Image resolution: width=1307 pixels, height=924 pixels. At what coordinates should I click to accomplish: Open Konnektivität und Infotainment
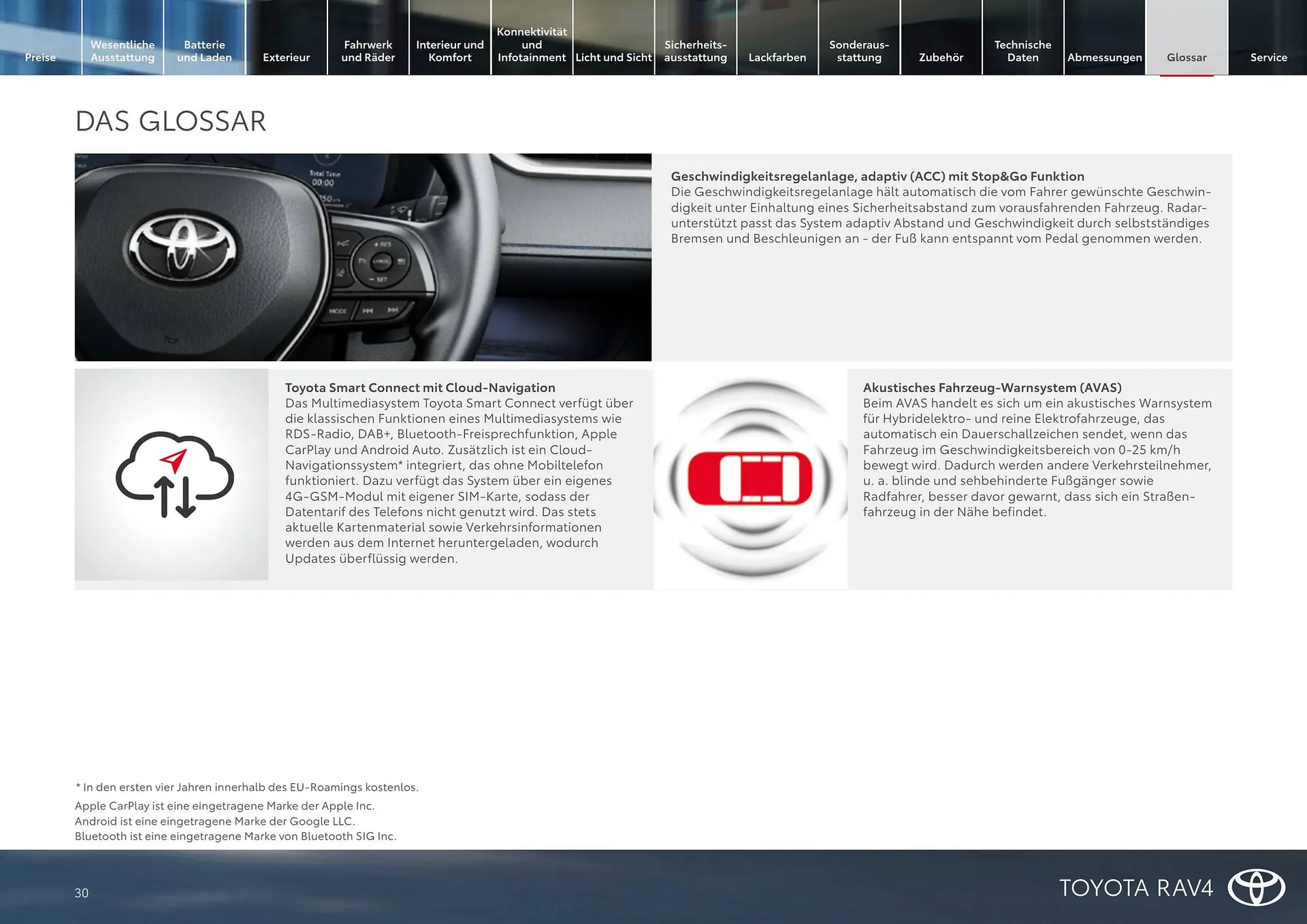[532, 44]
